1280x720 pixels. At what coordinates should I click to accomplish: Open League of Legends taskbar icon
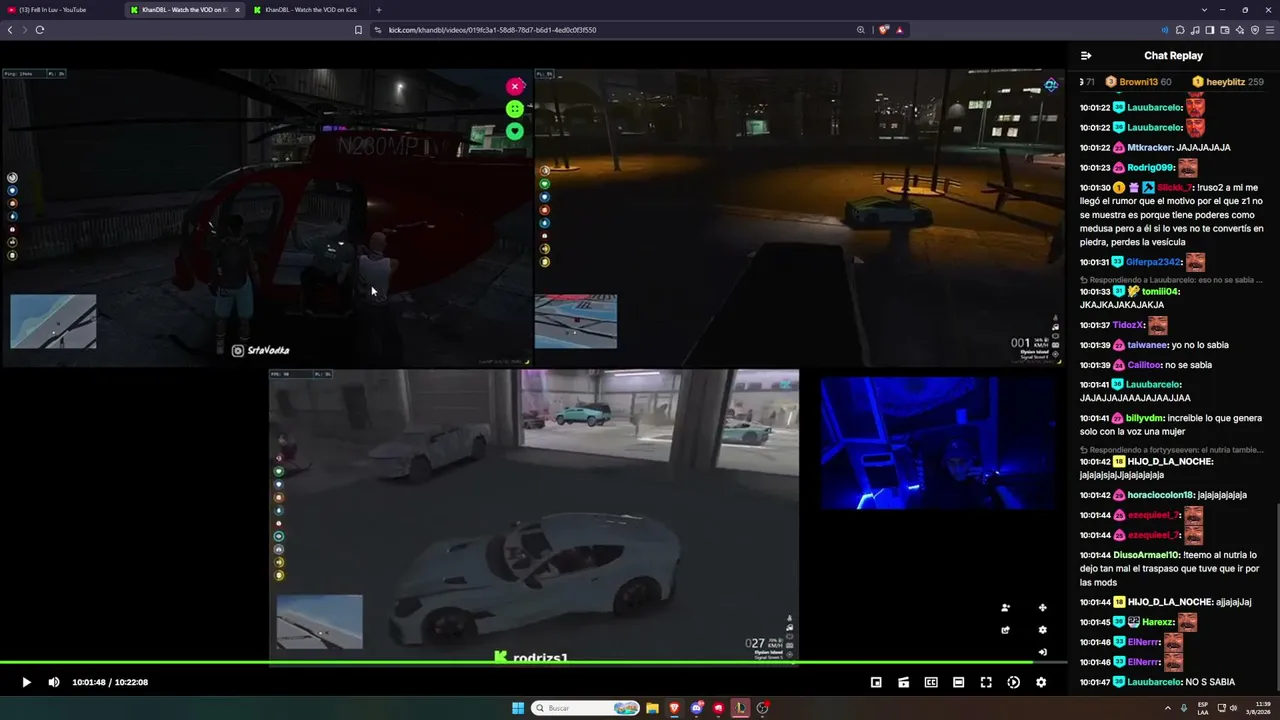click(740, 708)
